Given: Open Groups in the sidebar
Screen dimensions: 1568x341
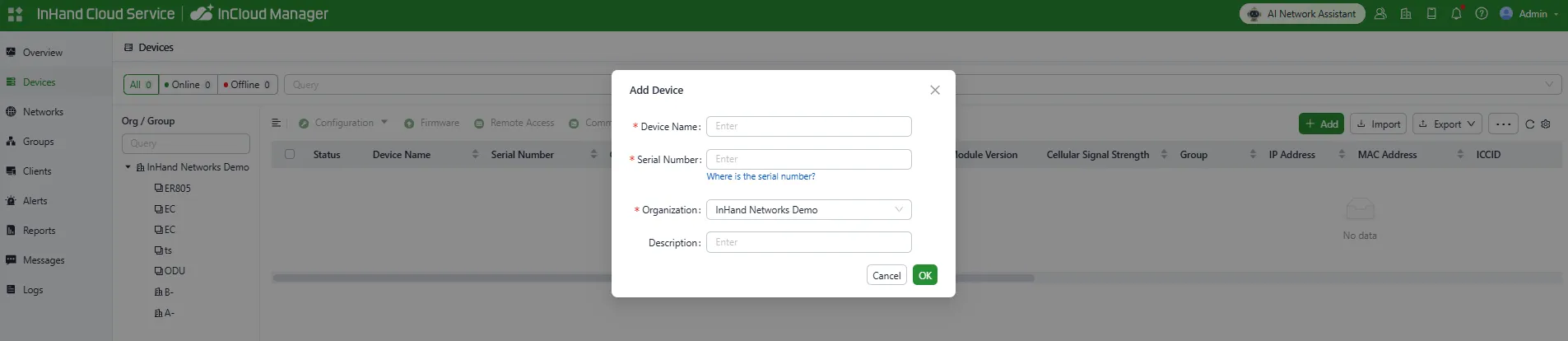Looking at the screenshot, I should click(x=38, y=142).
